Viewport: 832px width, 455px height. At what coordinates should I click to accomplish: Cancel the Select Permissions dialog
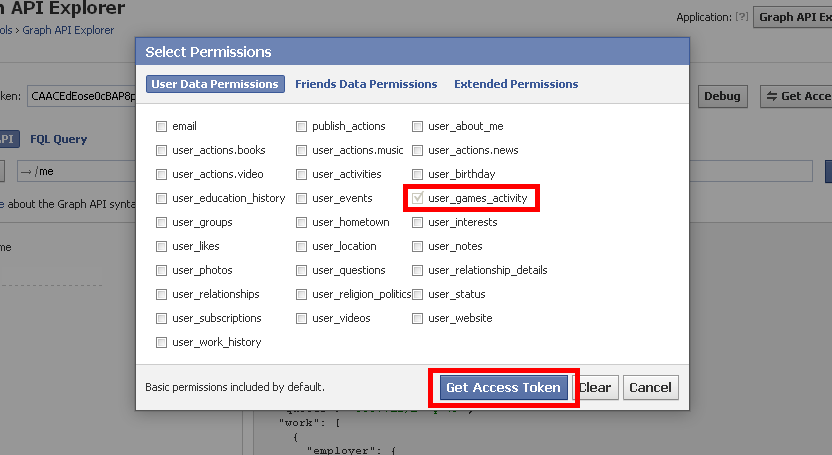[651, 388]
